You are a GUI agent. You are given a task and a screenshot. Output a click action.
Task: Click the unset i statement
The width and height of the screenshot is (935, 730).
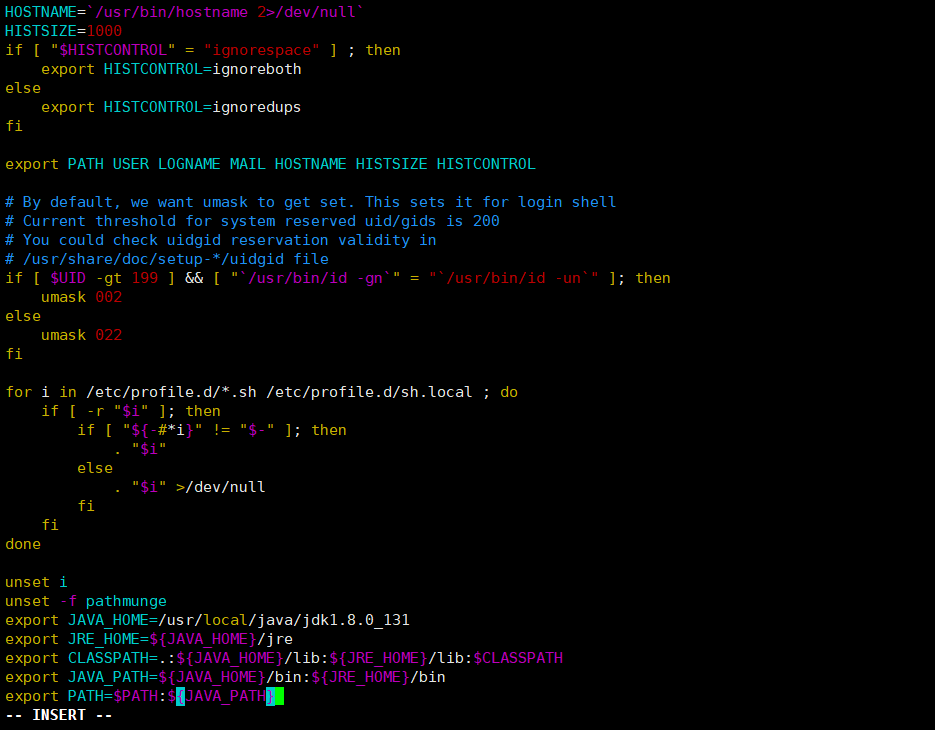pos(35,582)
